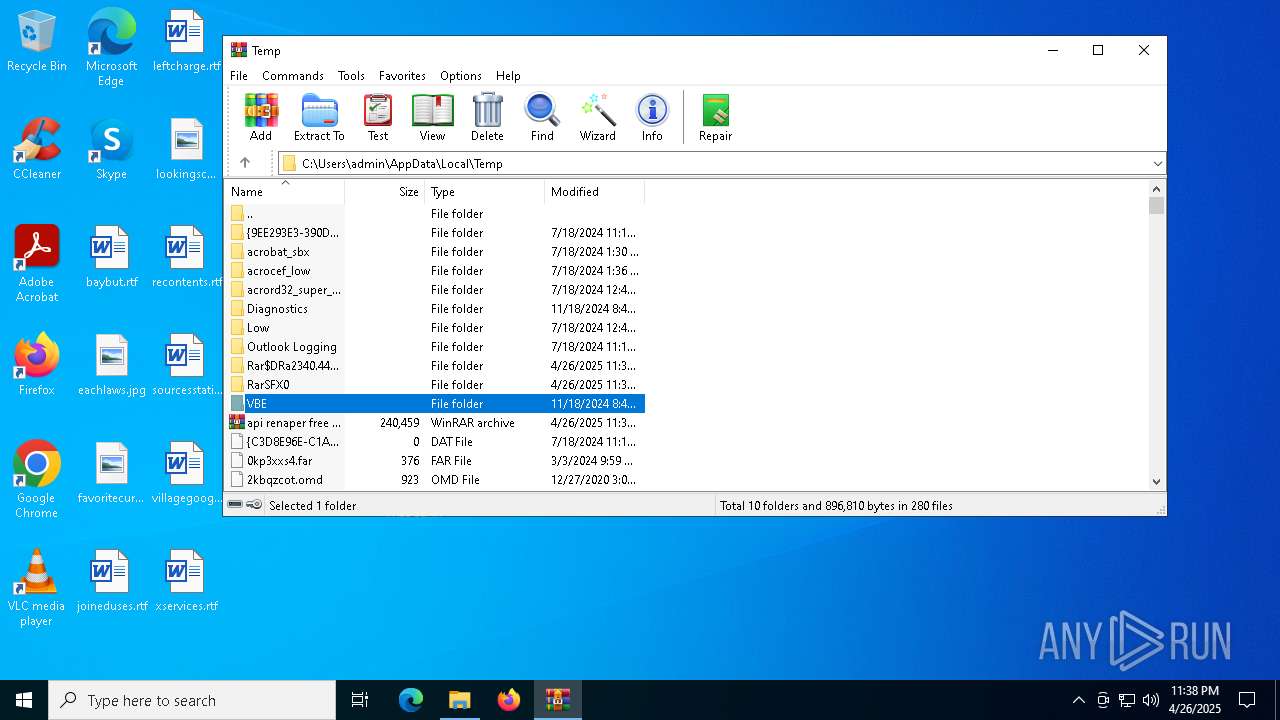Open Google Chrome desktop shortcut

(37, 480)
